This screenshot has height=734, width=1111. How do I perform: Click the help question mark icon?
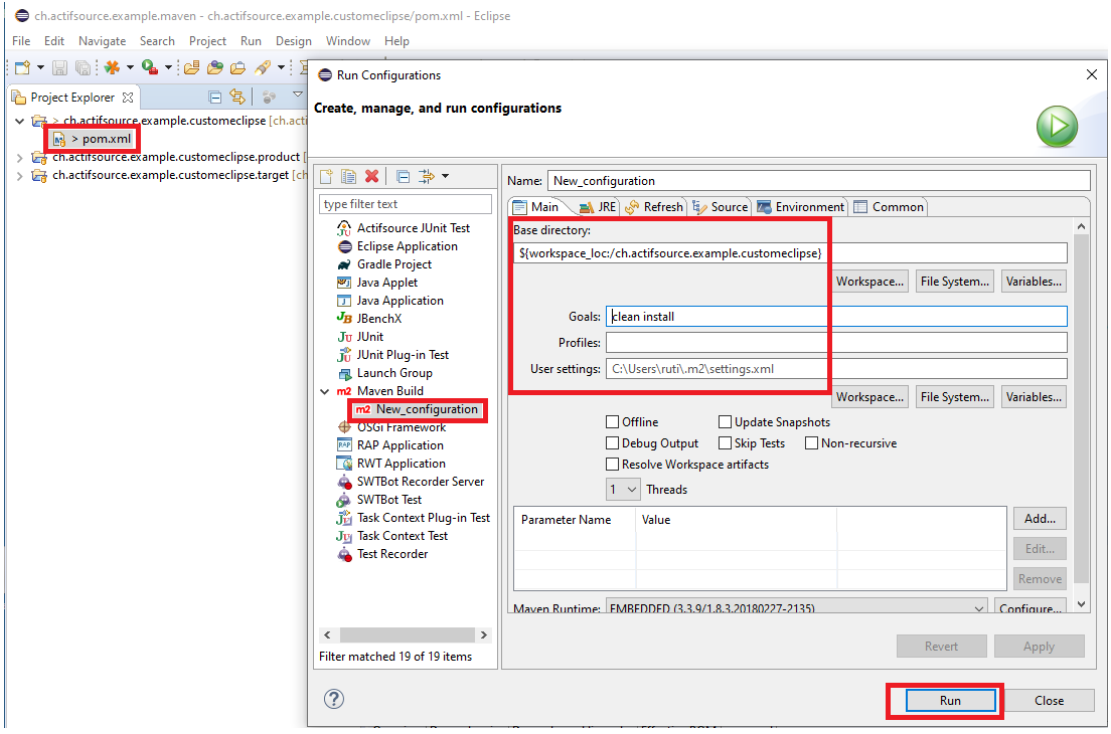point(335,700)
